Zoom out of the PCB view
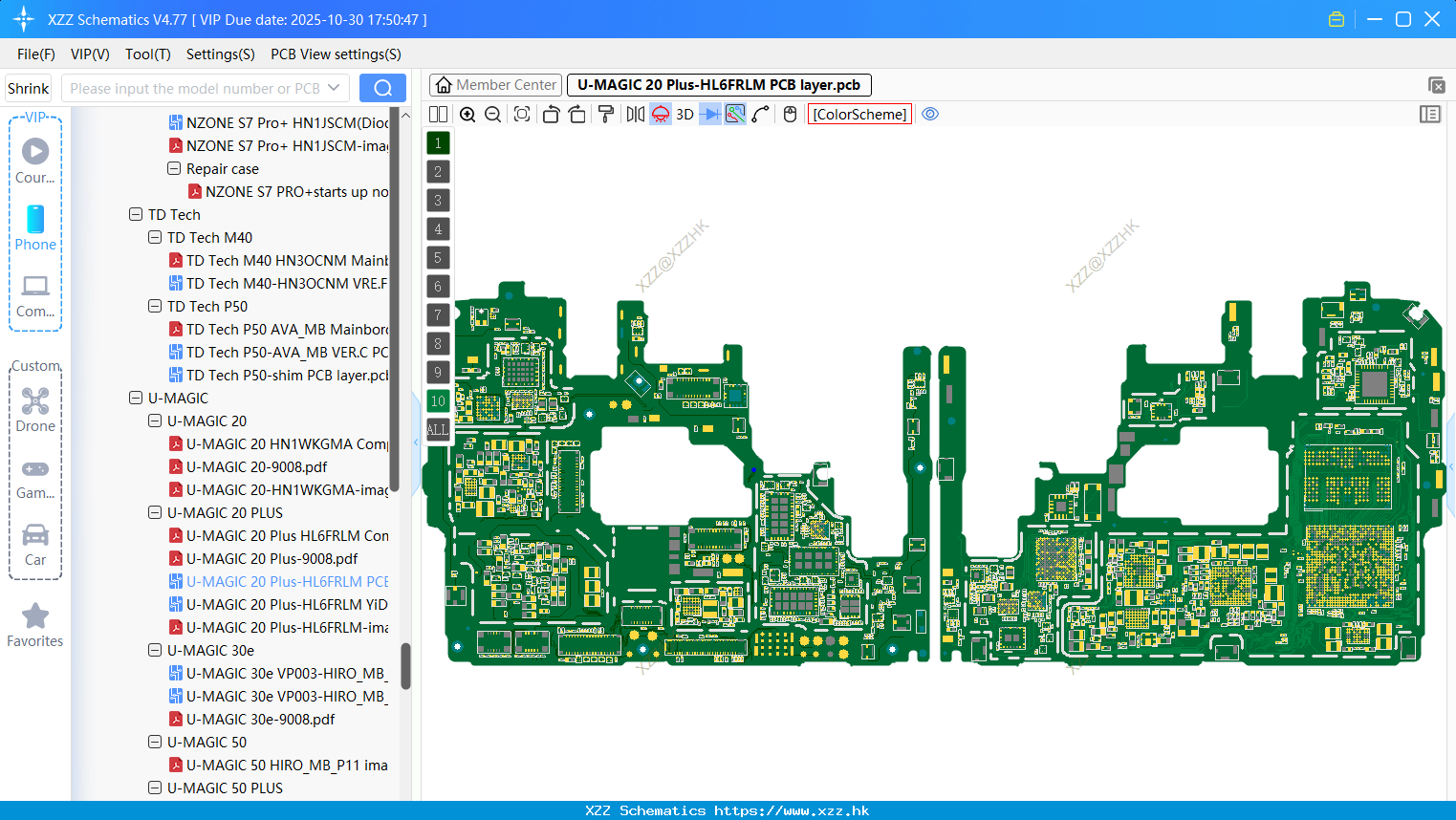 (x=492, y=114)
